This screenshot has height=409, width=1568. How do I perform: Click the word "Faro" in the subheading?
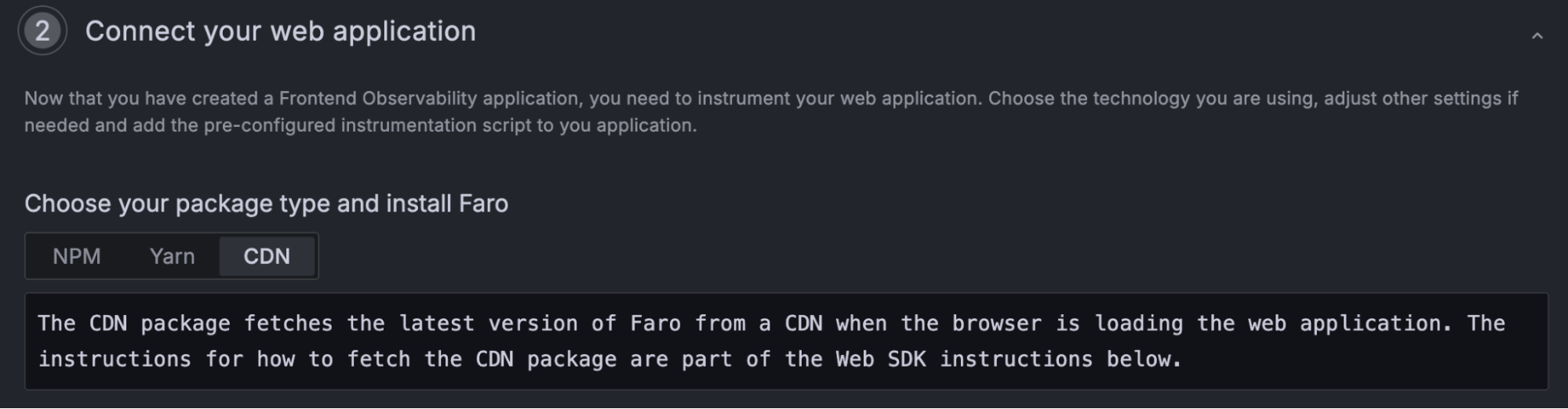pos(483,204)
